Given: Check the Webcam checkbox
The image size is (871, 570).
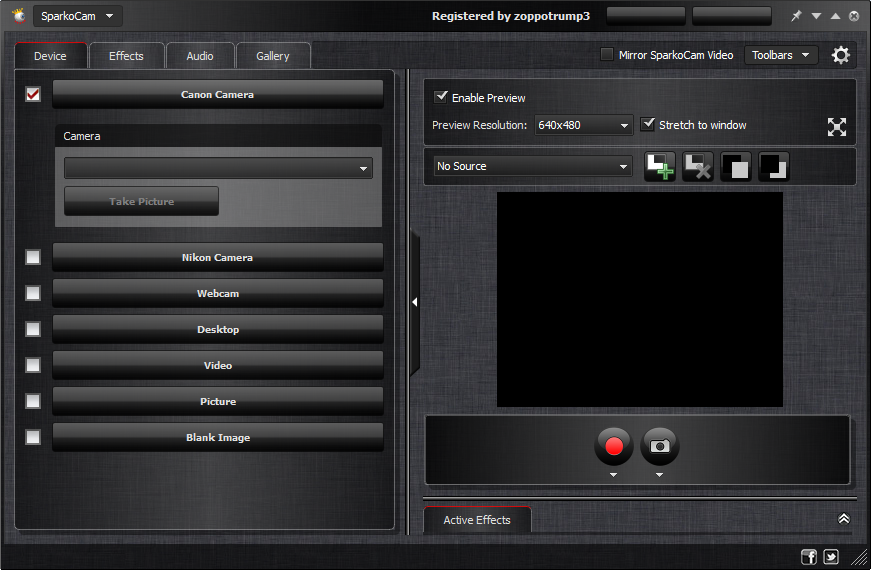Looking at the screenshot, I should [33, 293].
